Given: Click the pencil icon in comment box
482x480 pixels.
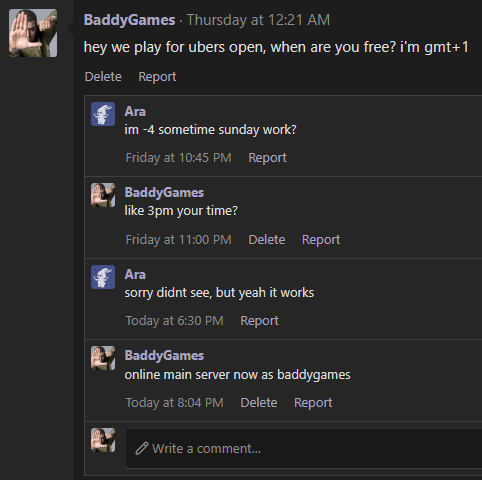Looking at the screenshot, I should pyautogui.click(x=142, y=448).
